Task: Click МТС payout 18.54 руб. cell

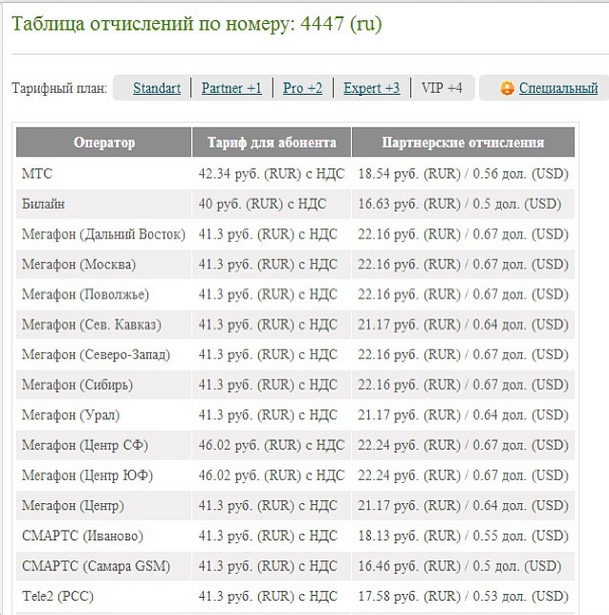Action: pyautogui.click(x=463, y=173)
